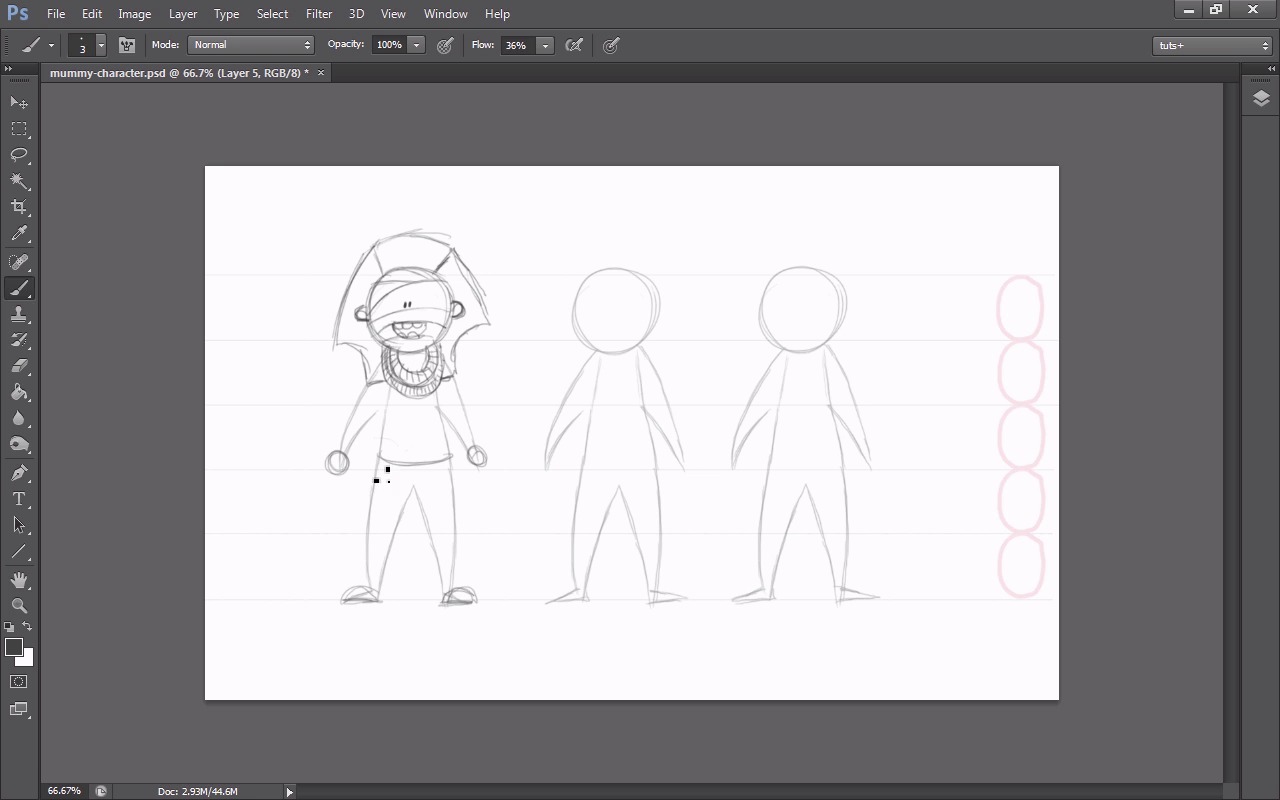Select the Eyedropper tool

(19, 234)
